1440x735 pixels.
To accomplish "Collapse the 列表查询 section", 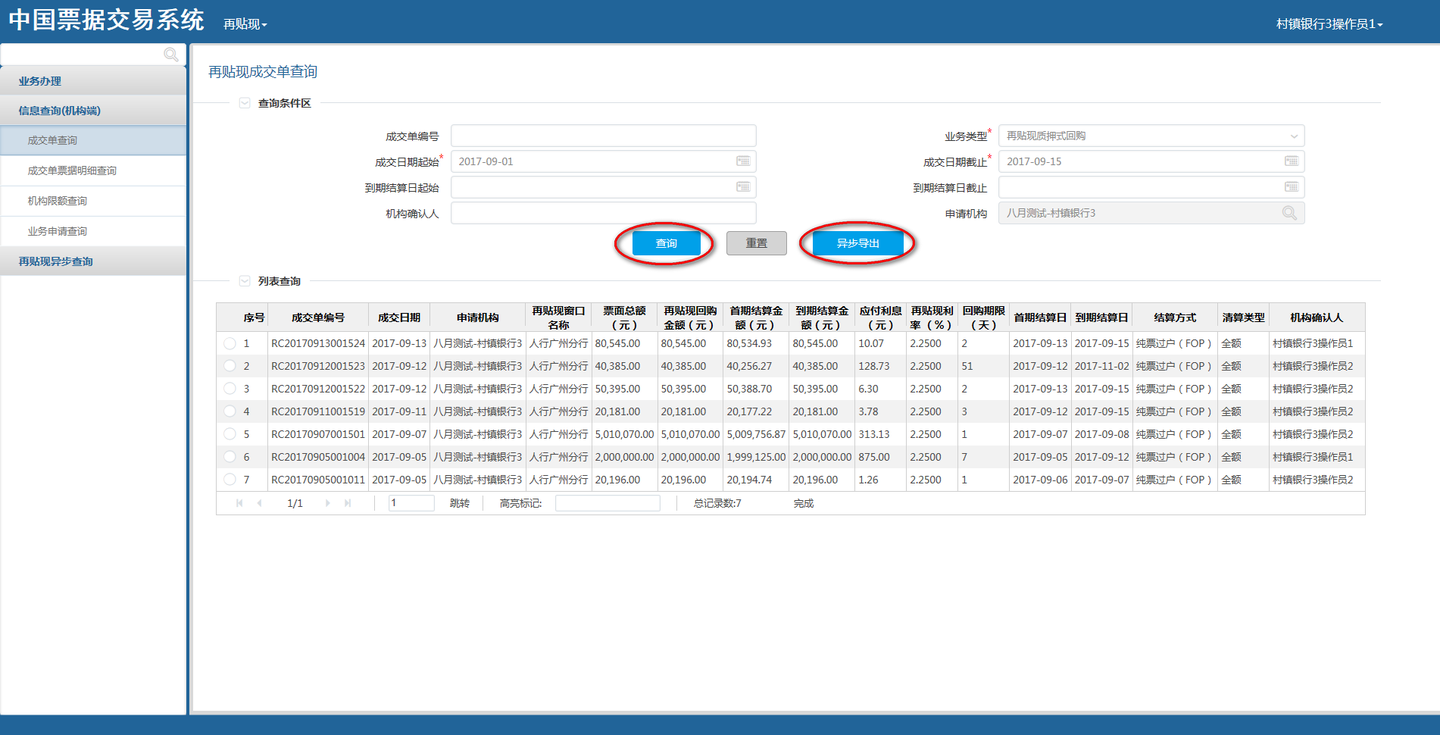I will click(245, 281).
